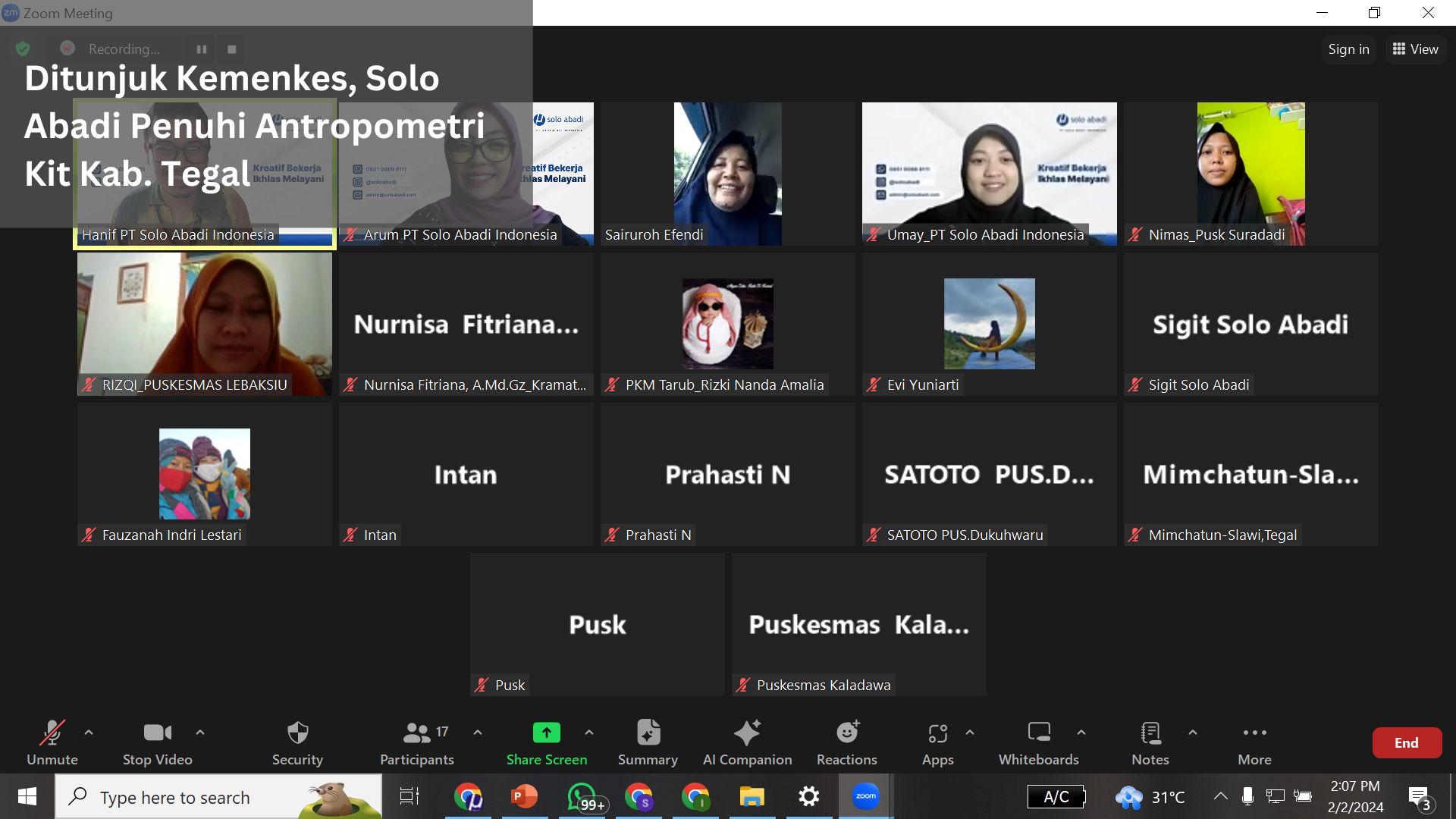Select the SATOTO PUS.Dukuhwaru tile
The image size is (1456, 819).
990,474
